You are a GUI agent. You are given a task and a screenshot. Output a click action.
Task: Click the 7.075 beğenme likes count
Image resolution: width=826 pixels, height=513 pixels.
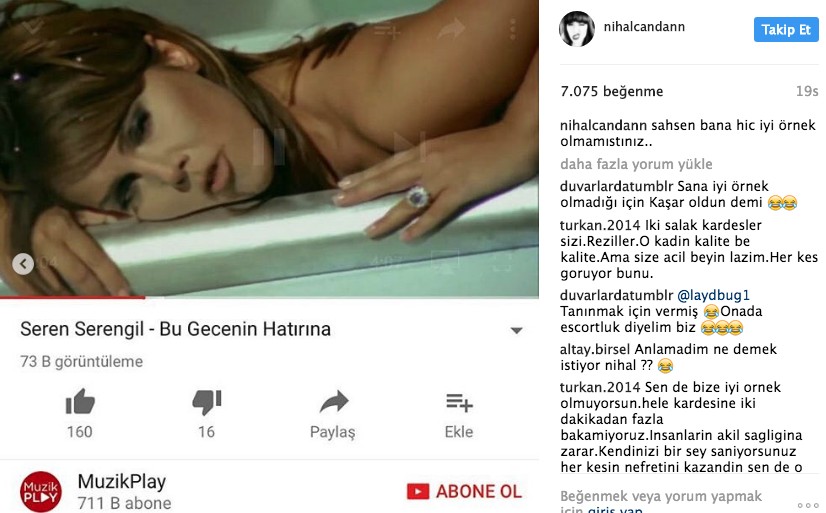612,91
